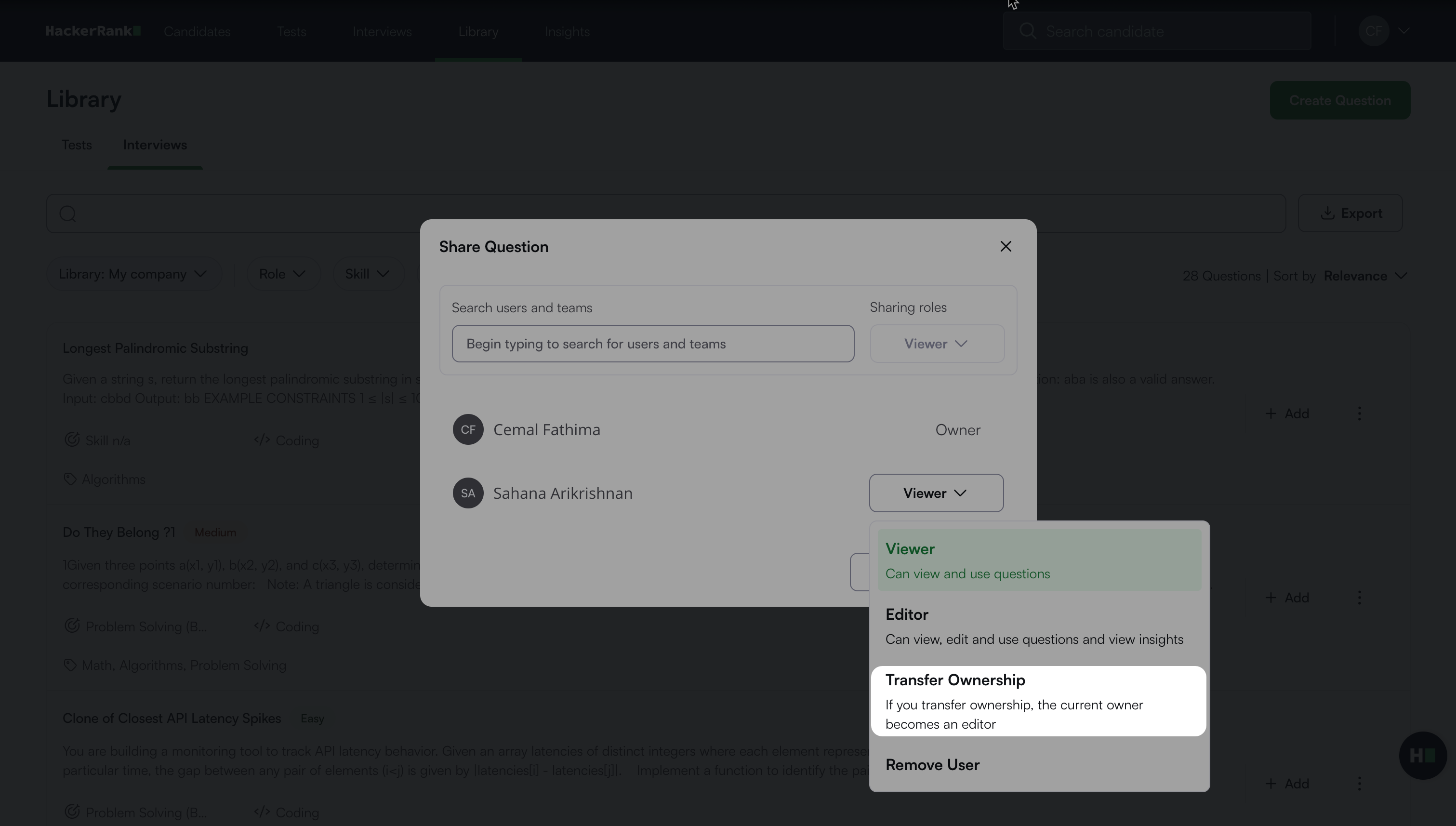Close the Share Question dialog
The image size is (1456, 826).
(1006, 246)
